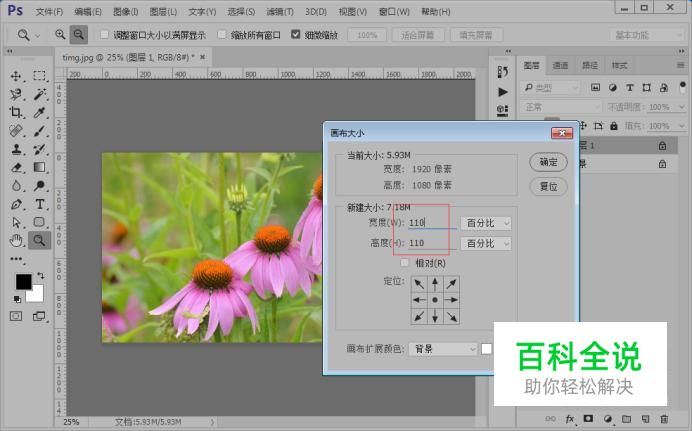Select the Path Selection arrow tool
This screenshot has width=692, height=431.
(16, 222)
